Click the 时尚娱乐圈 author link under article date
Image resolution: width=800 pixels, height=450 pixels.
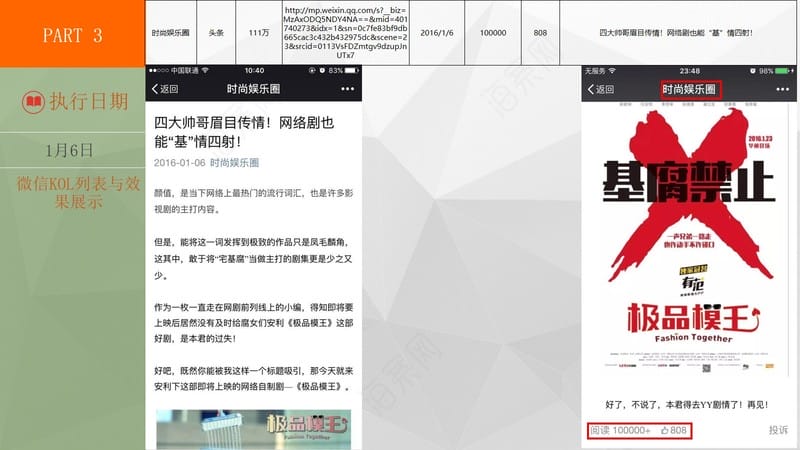coord(234,163)
